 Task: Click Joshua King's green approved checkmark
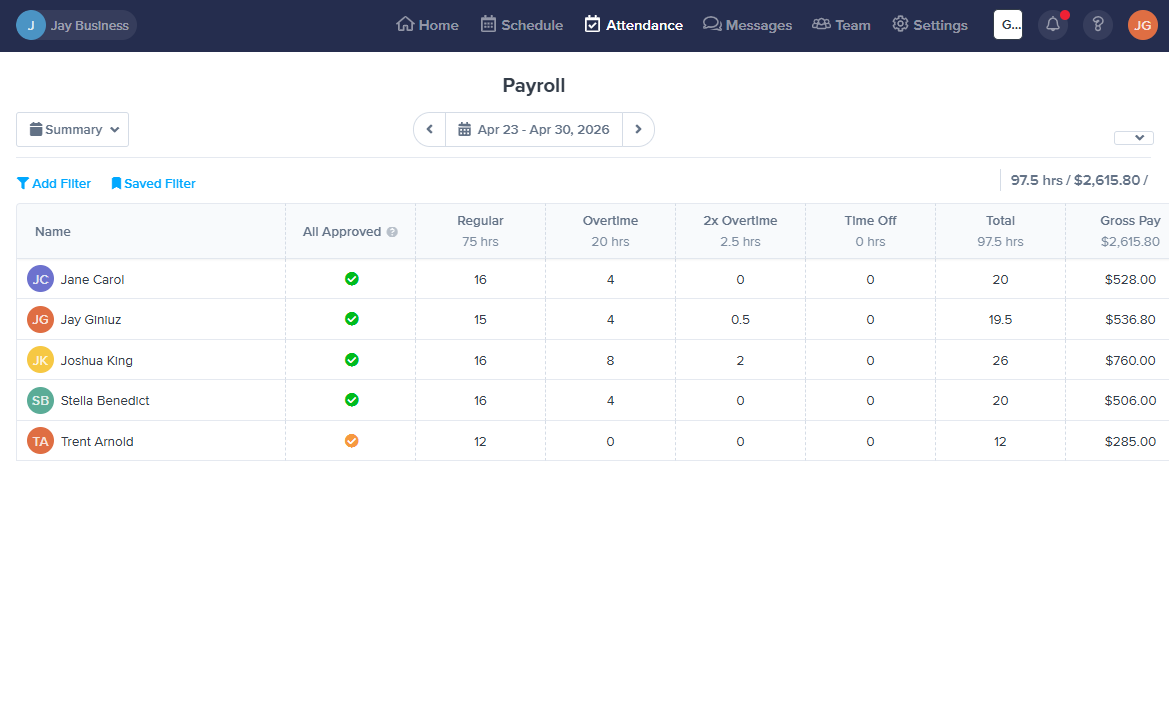pyautogui.click(x=352, y=359)
